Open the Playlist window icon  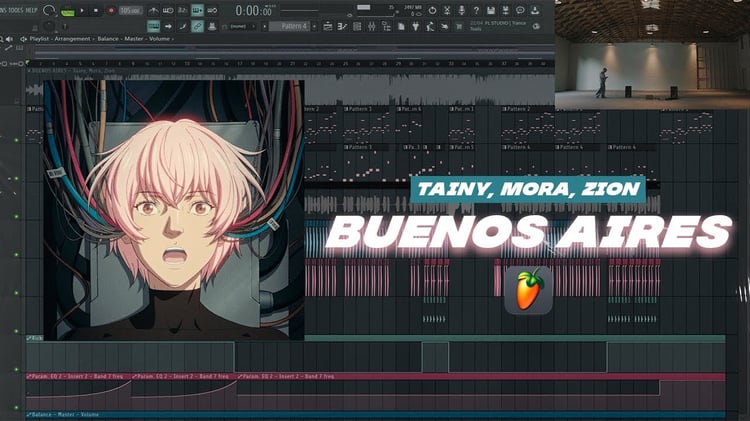point(328,27)
